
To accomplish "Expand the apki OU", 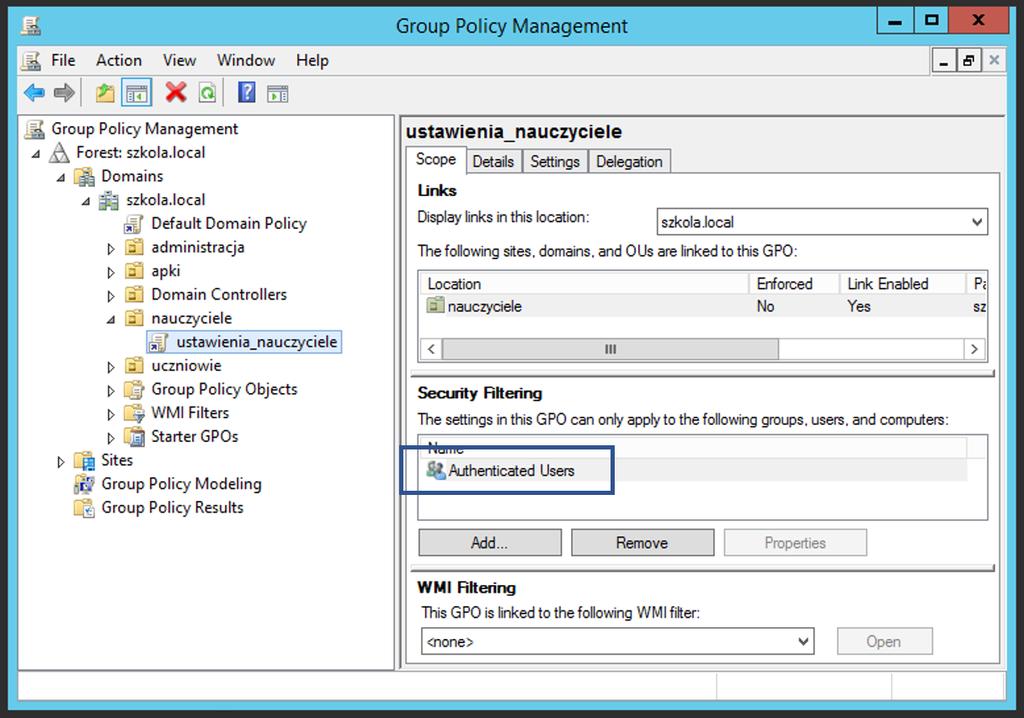I will [x=110, y=272].
